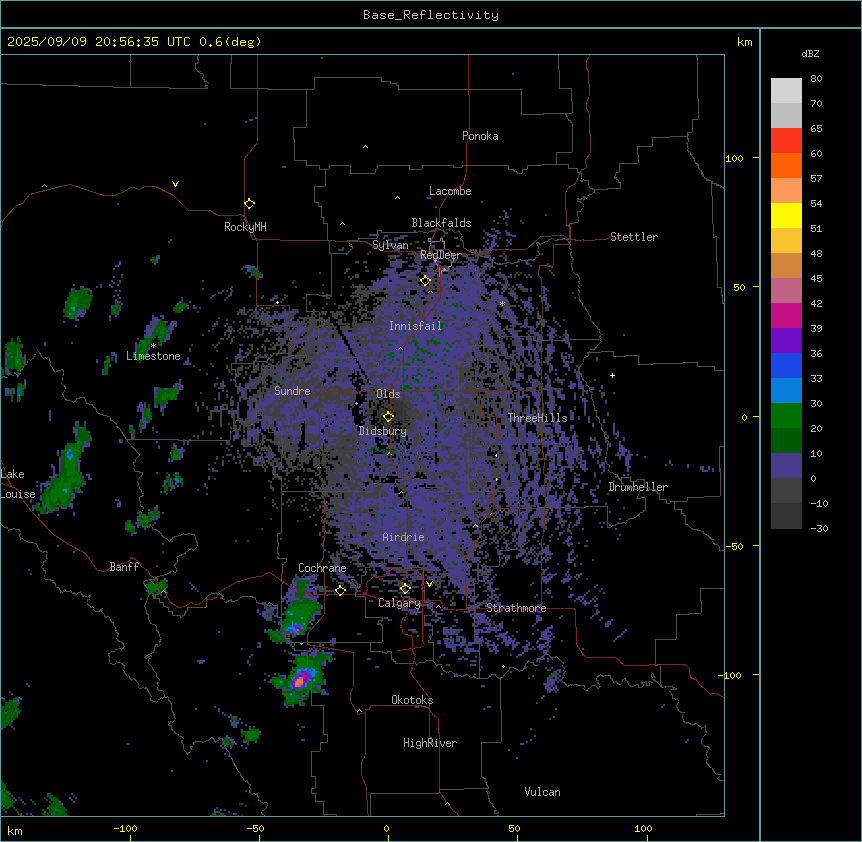Click the Lacombe city label

click(450, 191)
